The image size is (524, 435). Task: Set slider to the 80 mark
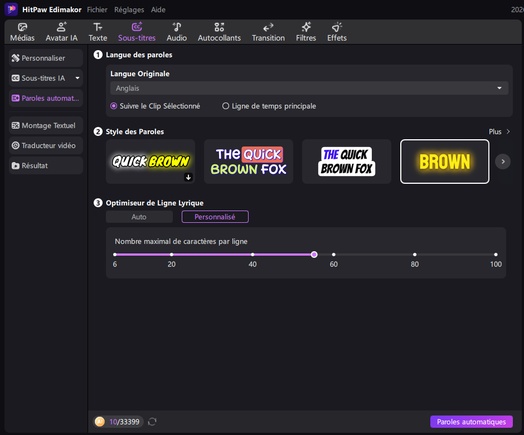(414, 255)
